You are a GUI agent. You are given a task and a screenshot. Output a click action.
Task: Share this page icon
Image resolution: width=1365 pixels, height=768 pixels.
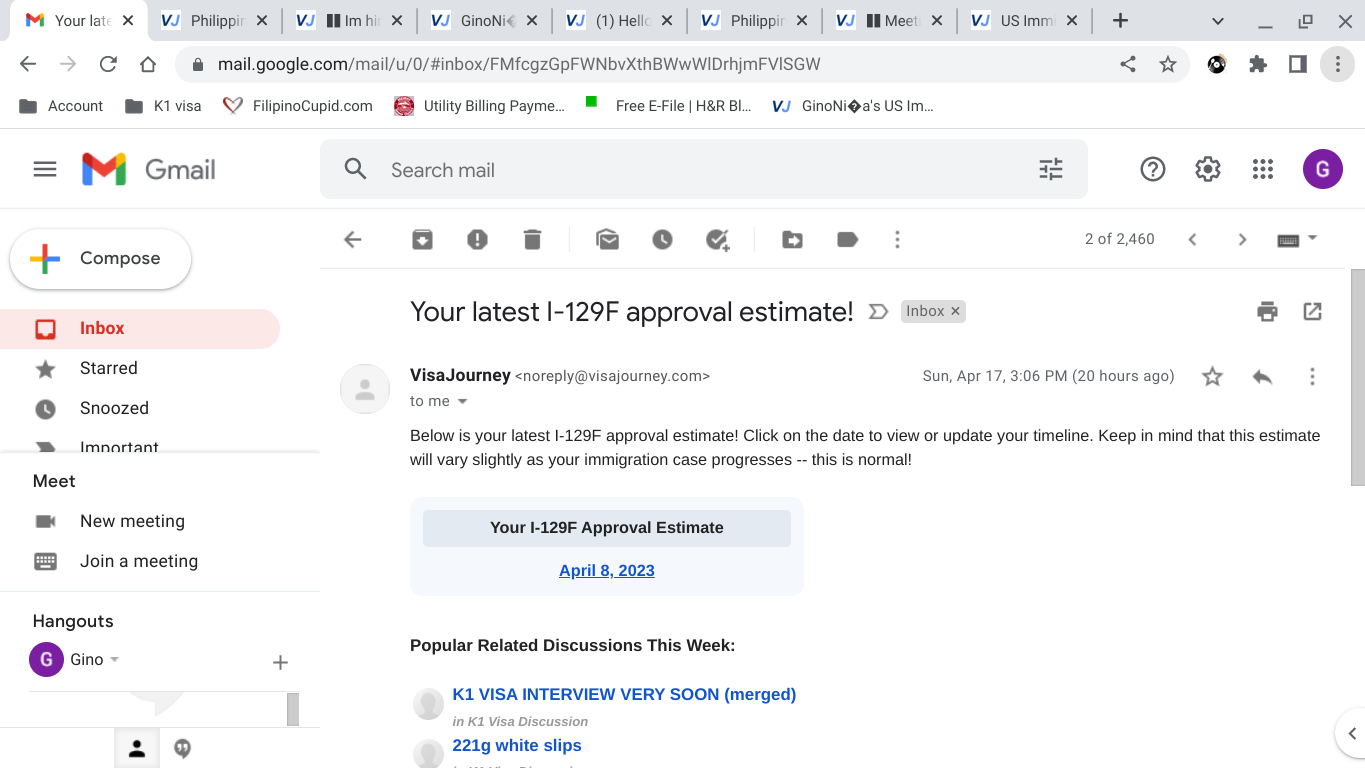click(x=1128, y=64)
